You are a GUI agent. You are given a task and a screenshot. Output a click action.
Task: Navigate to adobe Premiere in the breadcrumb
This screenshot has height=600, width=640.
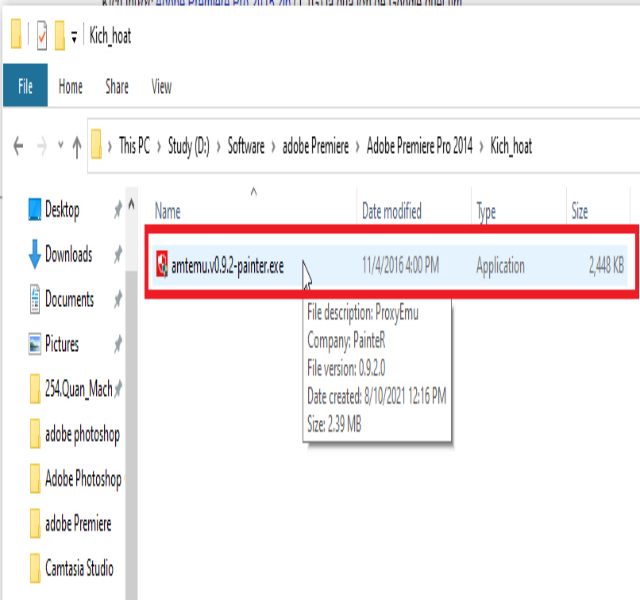(x=316, y=146)
